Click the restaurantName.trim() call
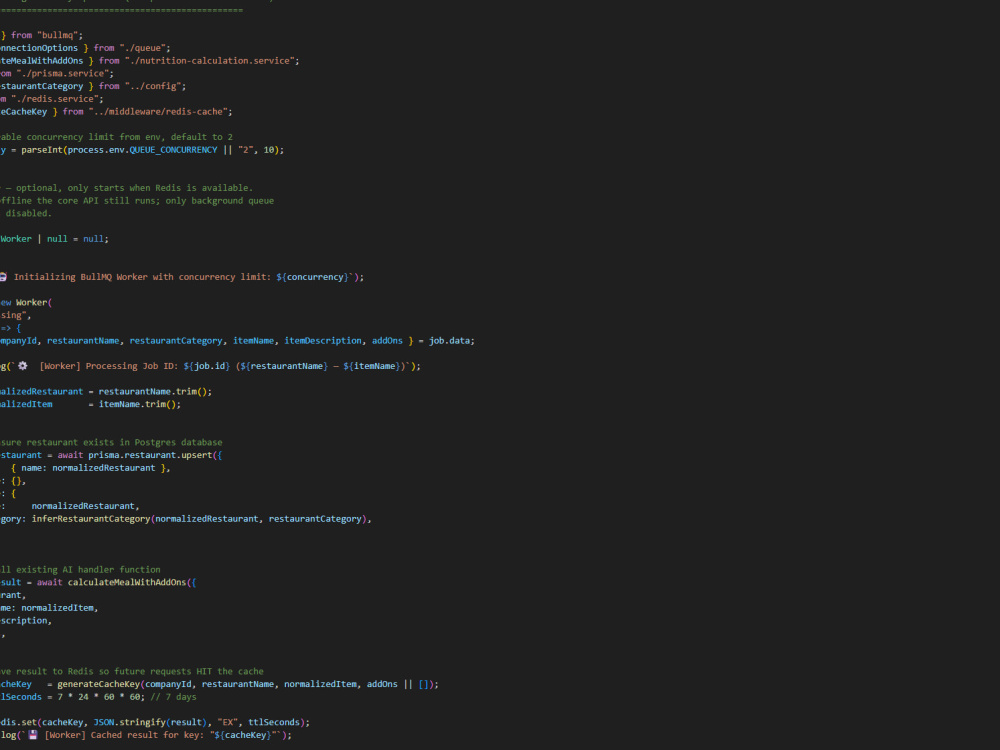 tap(155, 392)
